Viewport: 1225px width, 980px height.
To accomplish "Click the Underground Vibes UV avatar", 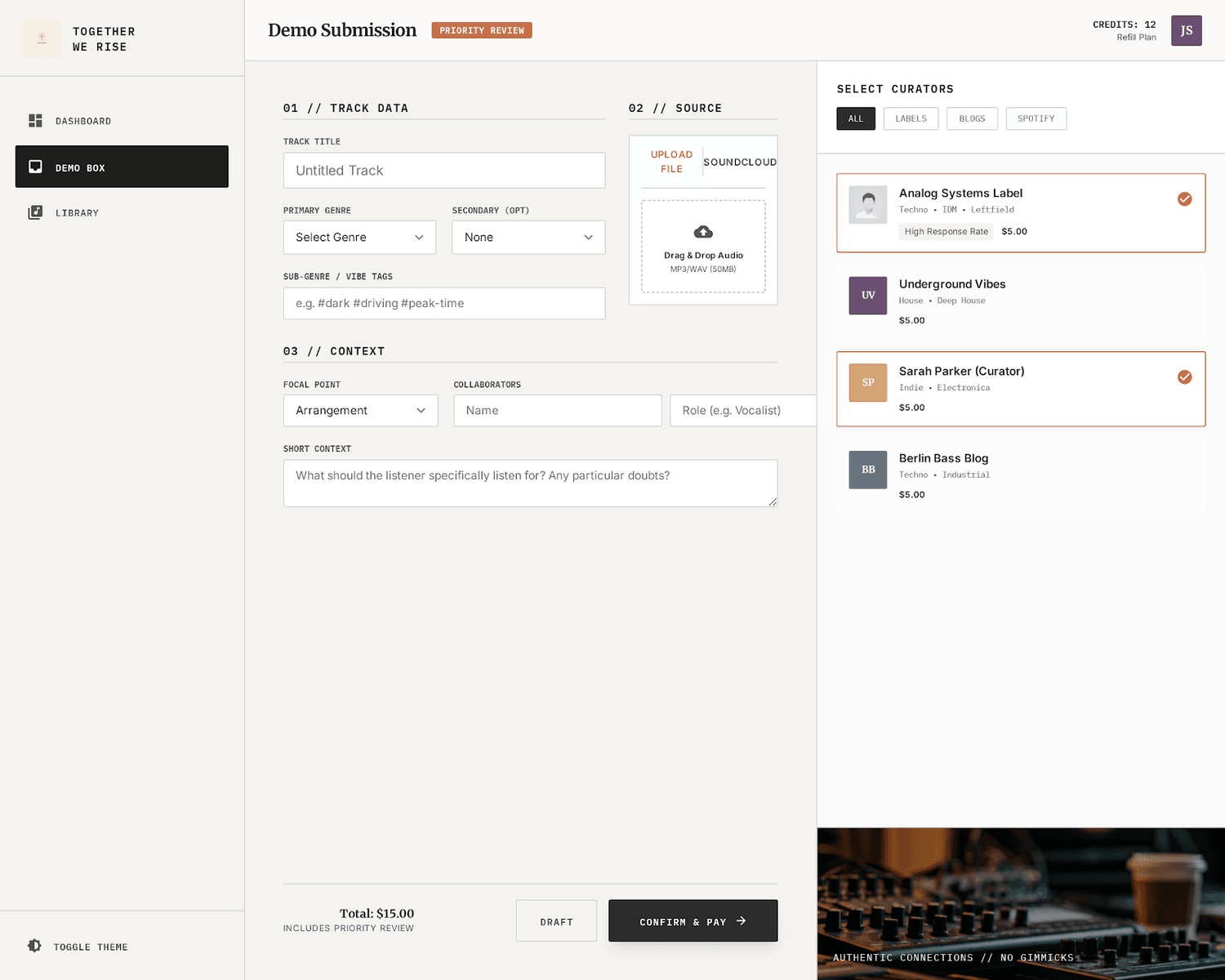I will pyautogui.click(x=867, y=296).
